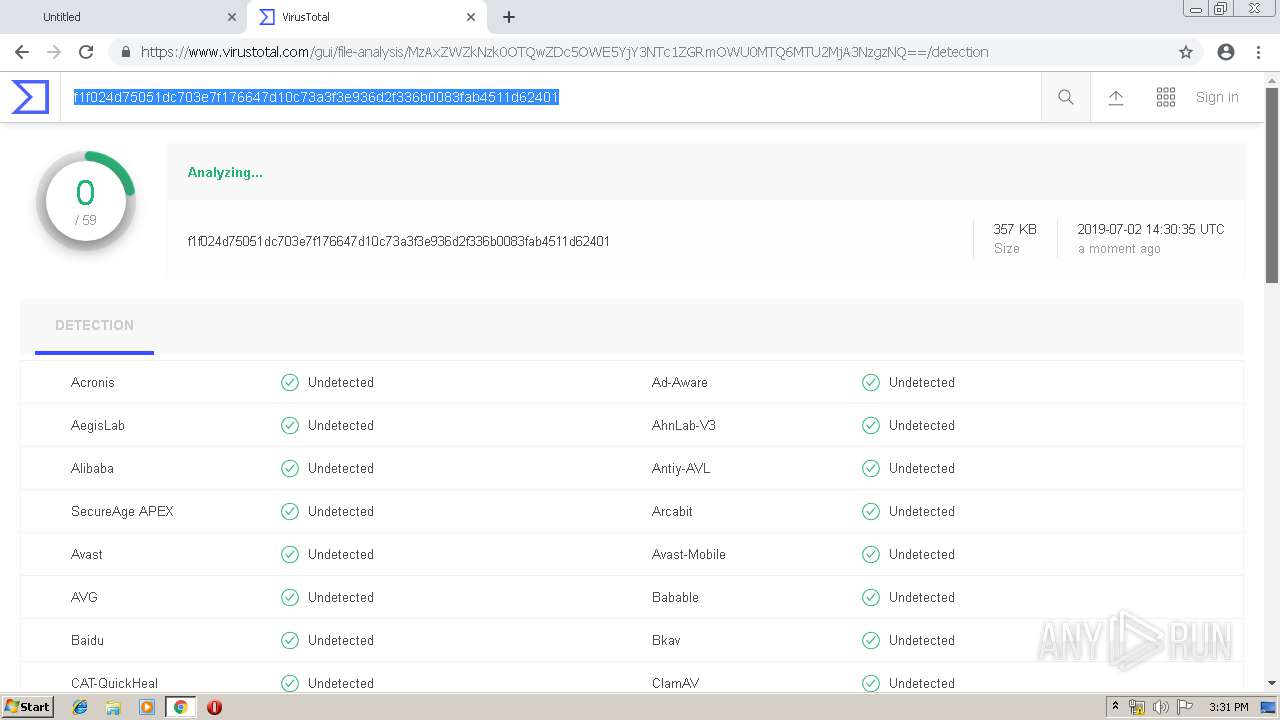Image resolution: width=1280 pixels, height=720 pixels.
Task: Click the search magnifier icon
Action: (1066, 97)
